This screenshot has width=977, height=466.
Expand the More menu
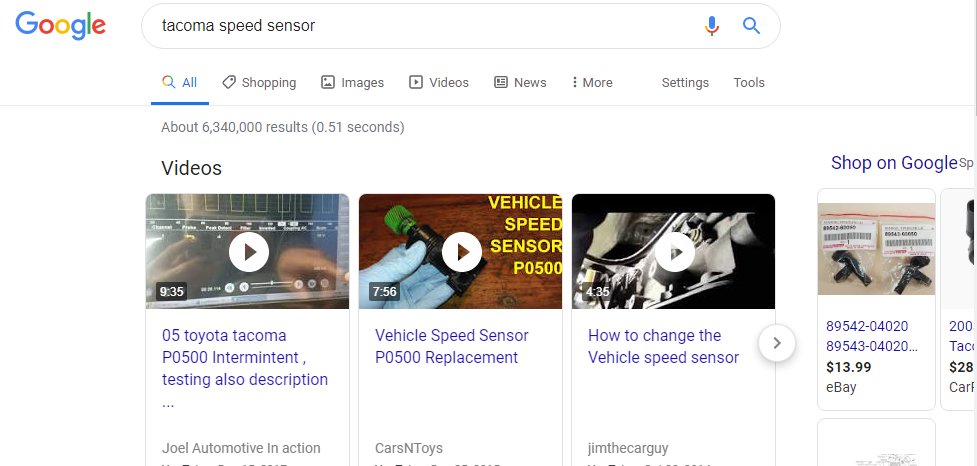point(592,82)
